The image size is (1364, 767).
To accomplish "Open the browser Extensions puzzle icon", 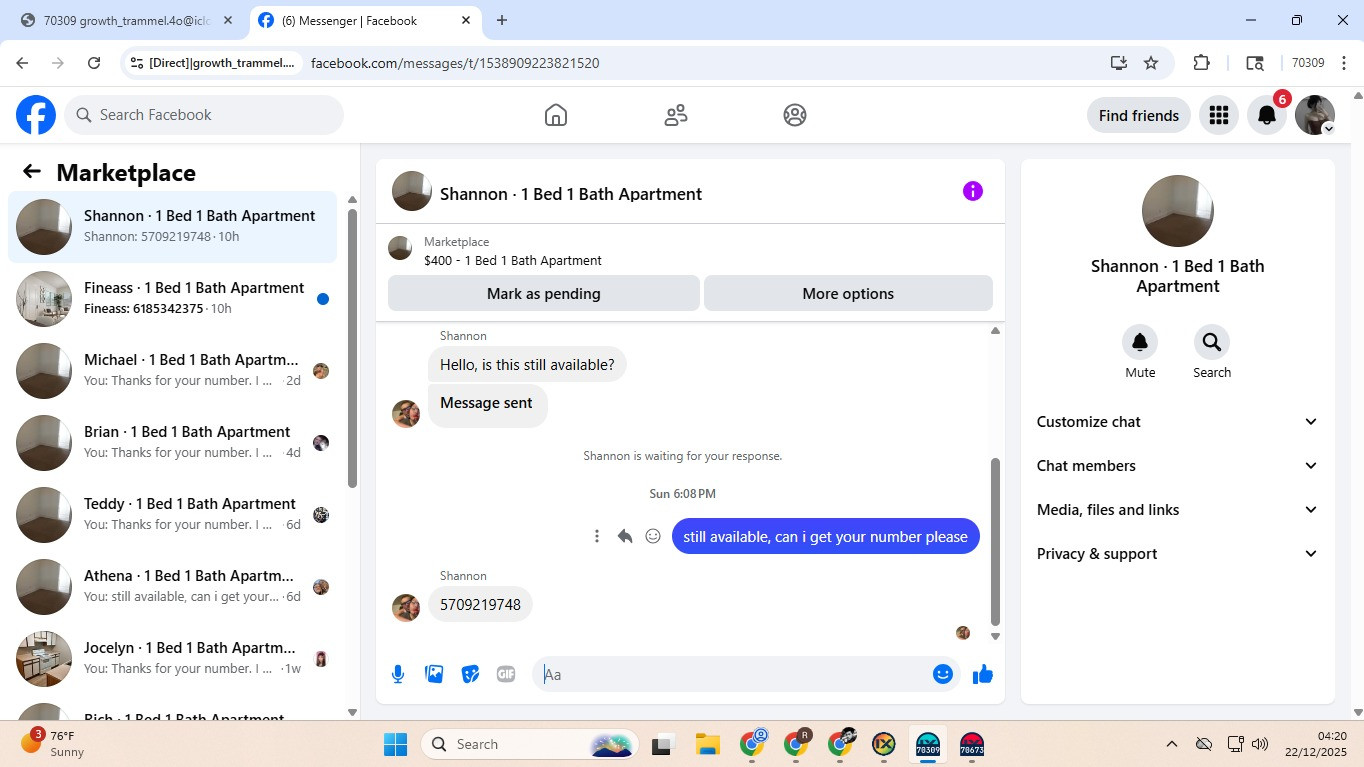I will [1202, 63].
